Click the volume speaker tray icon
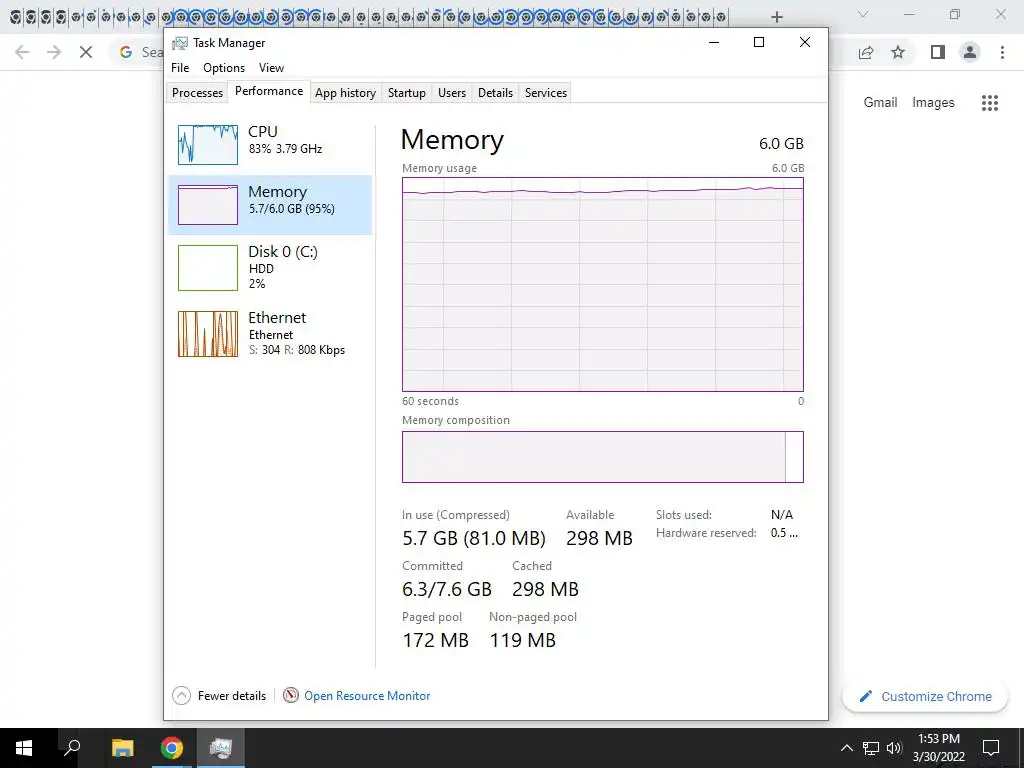1024x768 pixels. [x=894, y=748]
